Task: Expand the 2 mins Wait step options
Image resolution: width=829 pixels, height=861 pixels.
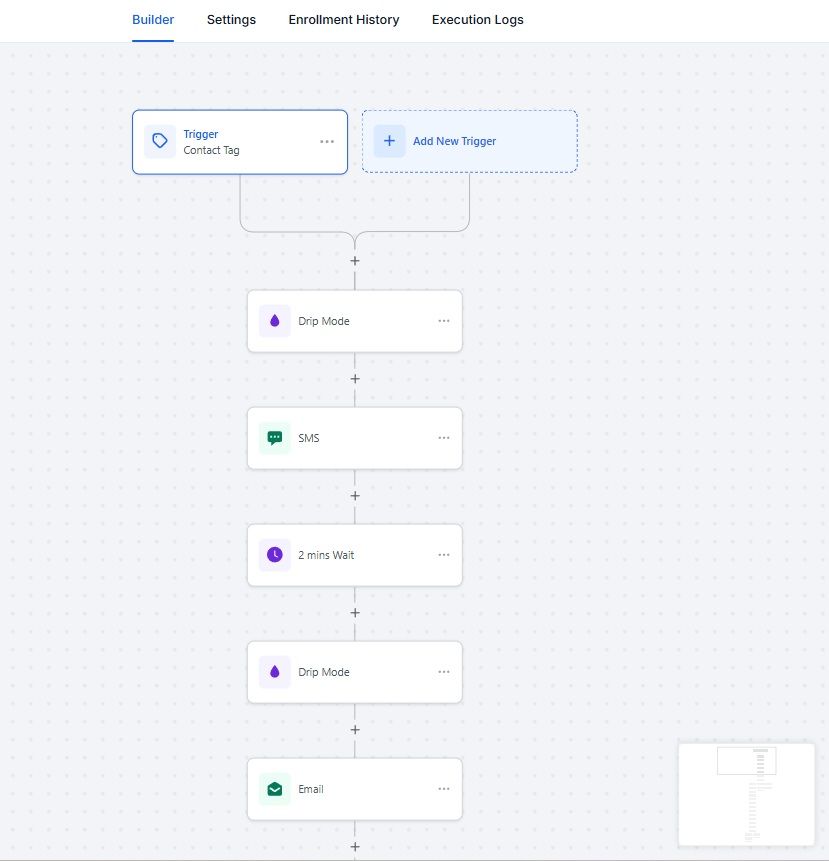Action: (444, 555)
